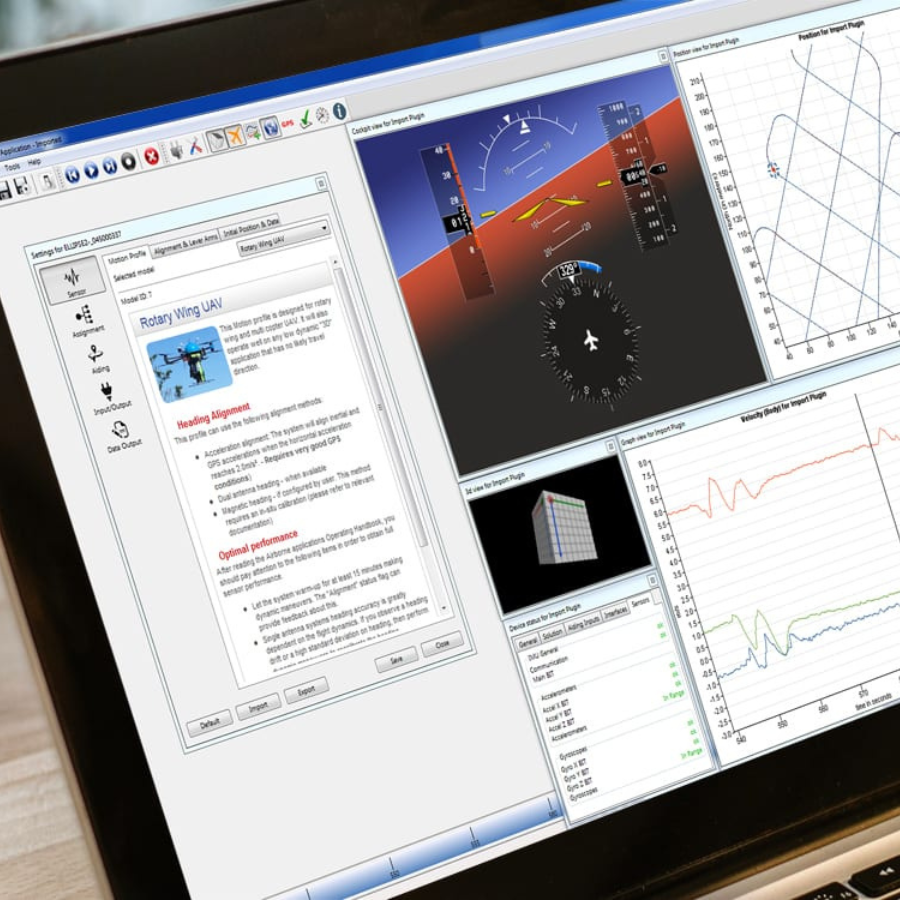The width and height of the screenshot is (900, 900).
Task: Open the Aiding Inputs tab in device status
Action: click(x=584, y=622)
